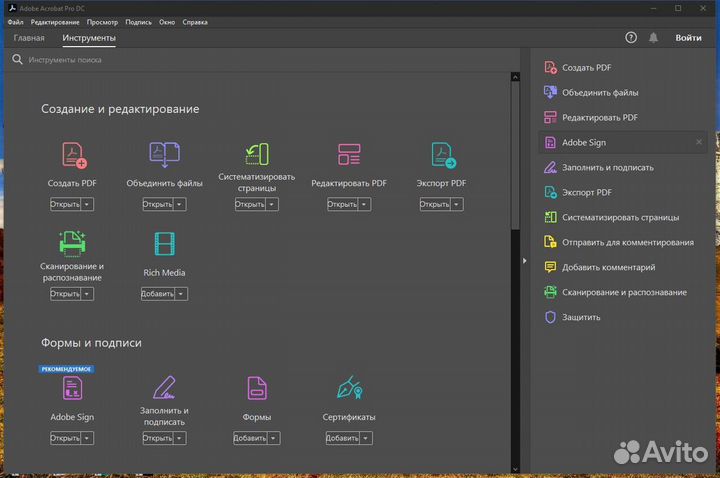Click the scrollbar up arrow of tools list
The width and height of the screenshot is (720, 478).
pyautogui.click(x=515, y=77)
